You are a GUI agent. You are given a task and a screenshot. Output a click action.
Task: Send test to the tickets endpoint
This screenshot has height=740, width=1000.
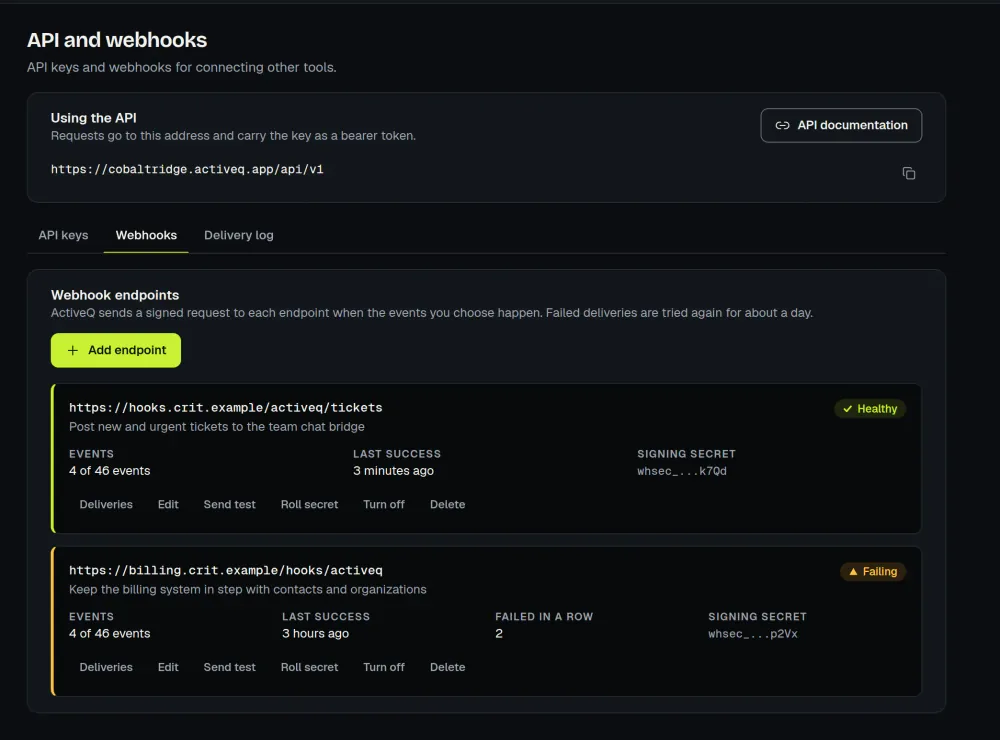coord(230,504)
